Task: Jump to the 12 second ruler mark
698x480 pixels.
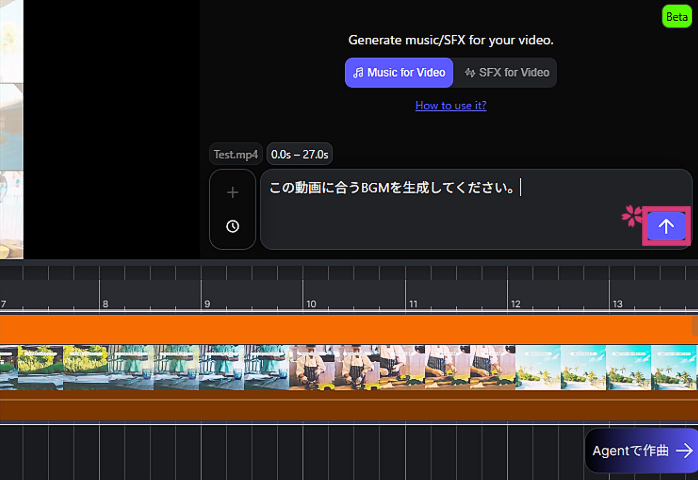Action: point(513,303)
